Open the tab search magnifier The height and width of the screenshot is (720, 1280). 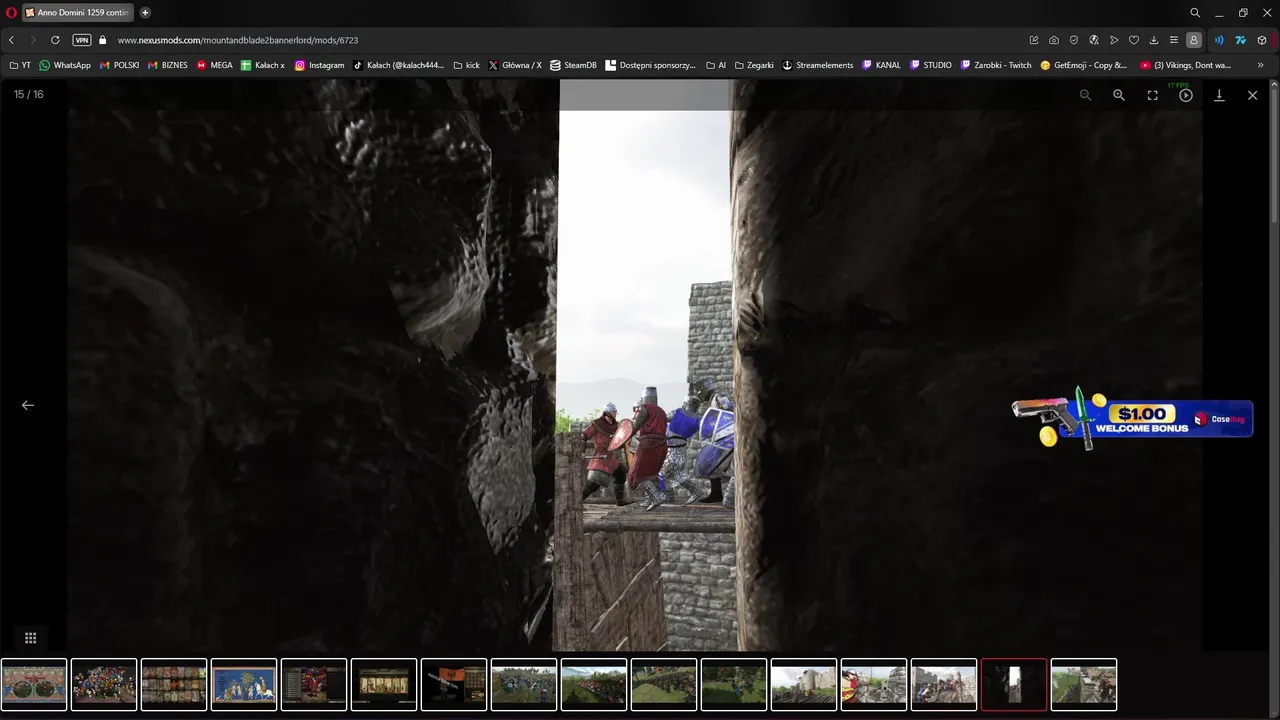(x=1195, y=13)
